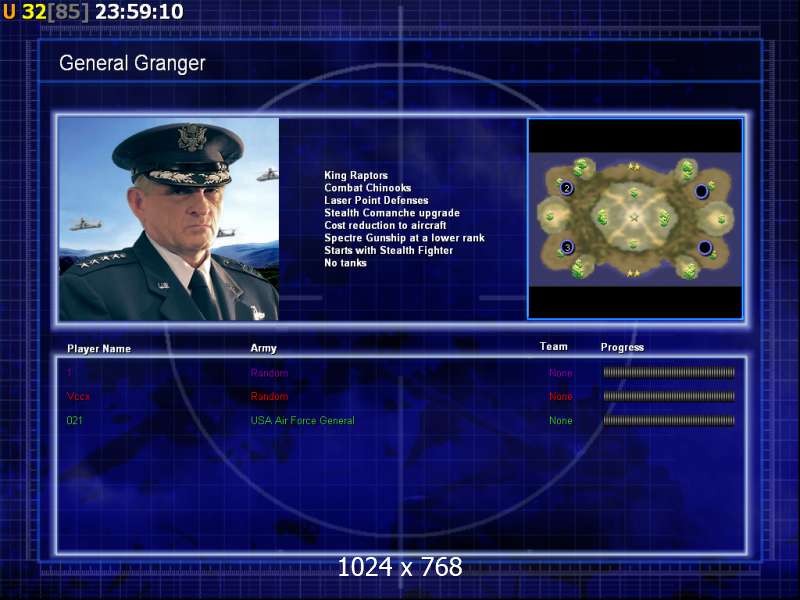Click the "King Raptors" feature line
The width and height of the screenshot is (800, 600).
click(x=356, y=176)
